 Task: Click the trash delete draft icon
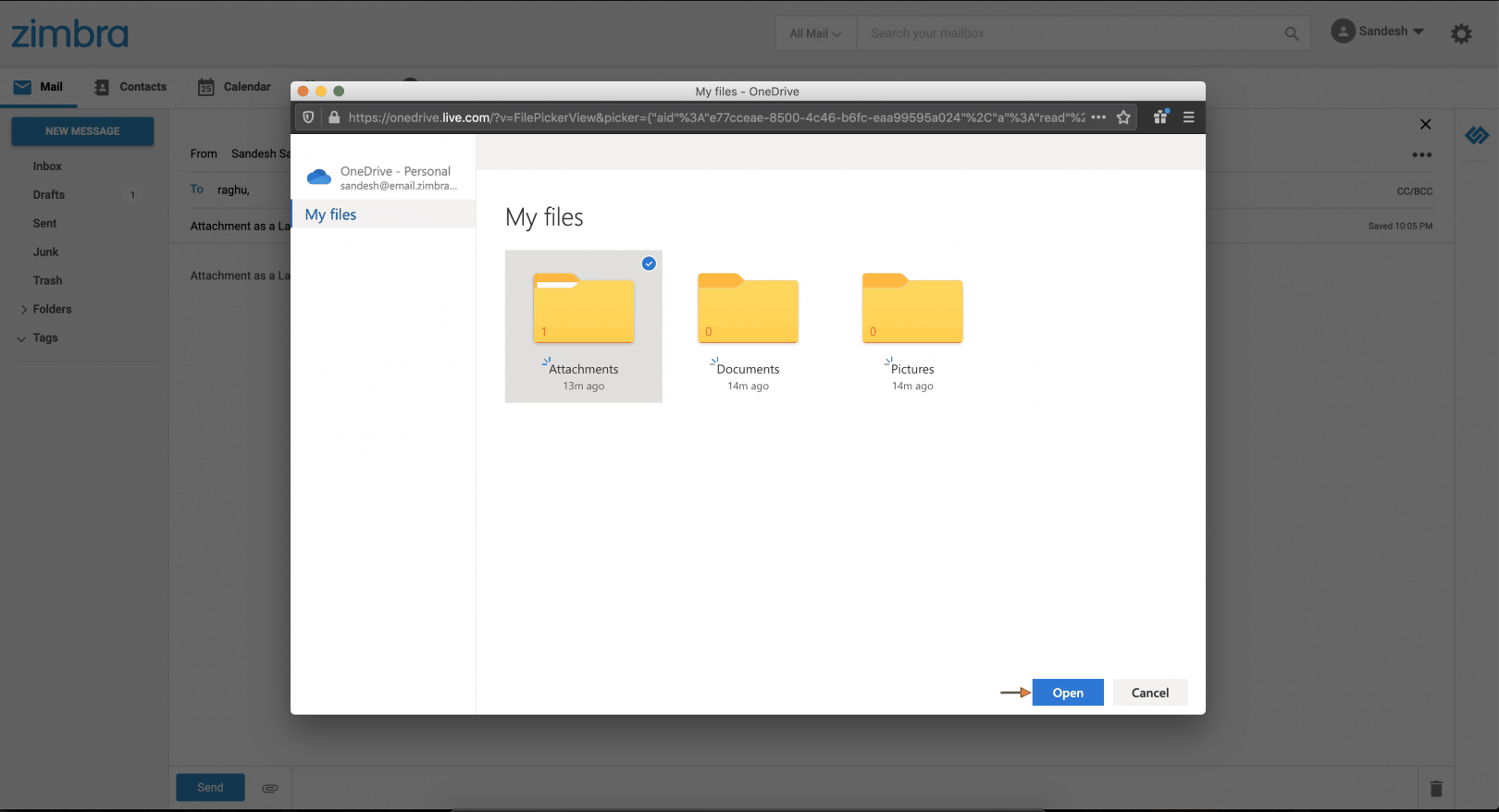pos(1436,789)
